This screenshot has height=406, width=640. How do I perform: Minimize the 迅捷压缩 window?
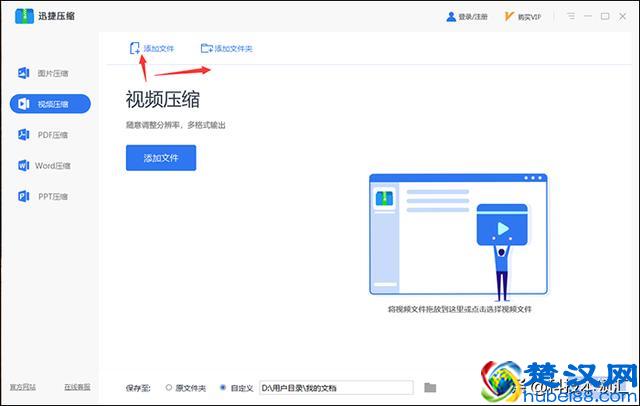tap(588, 16)
